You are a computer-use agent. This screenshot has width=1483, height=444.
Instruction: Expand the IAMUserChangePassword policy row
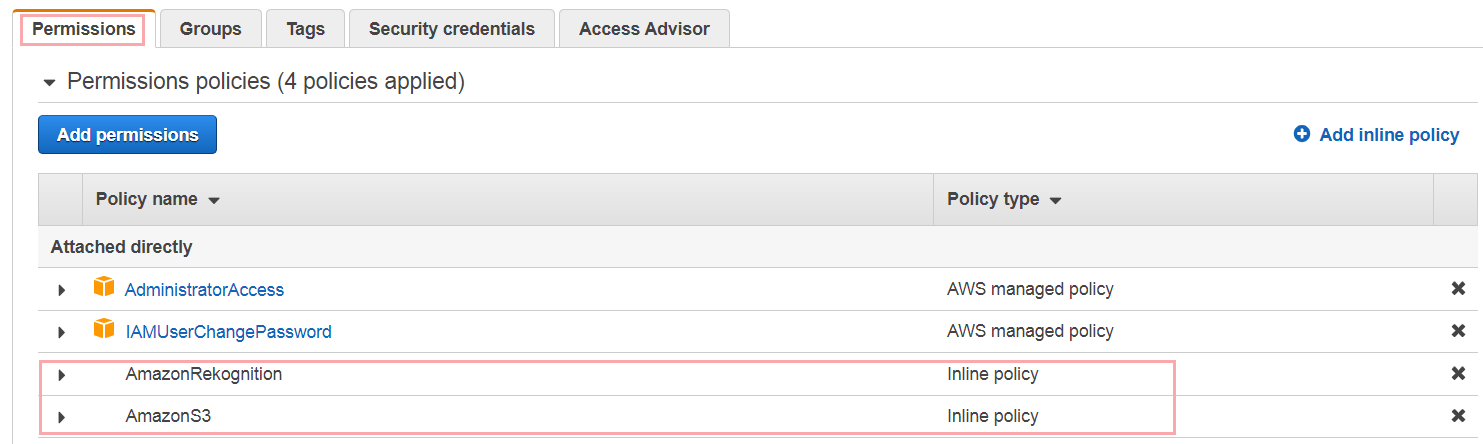[61, 332]
